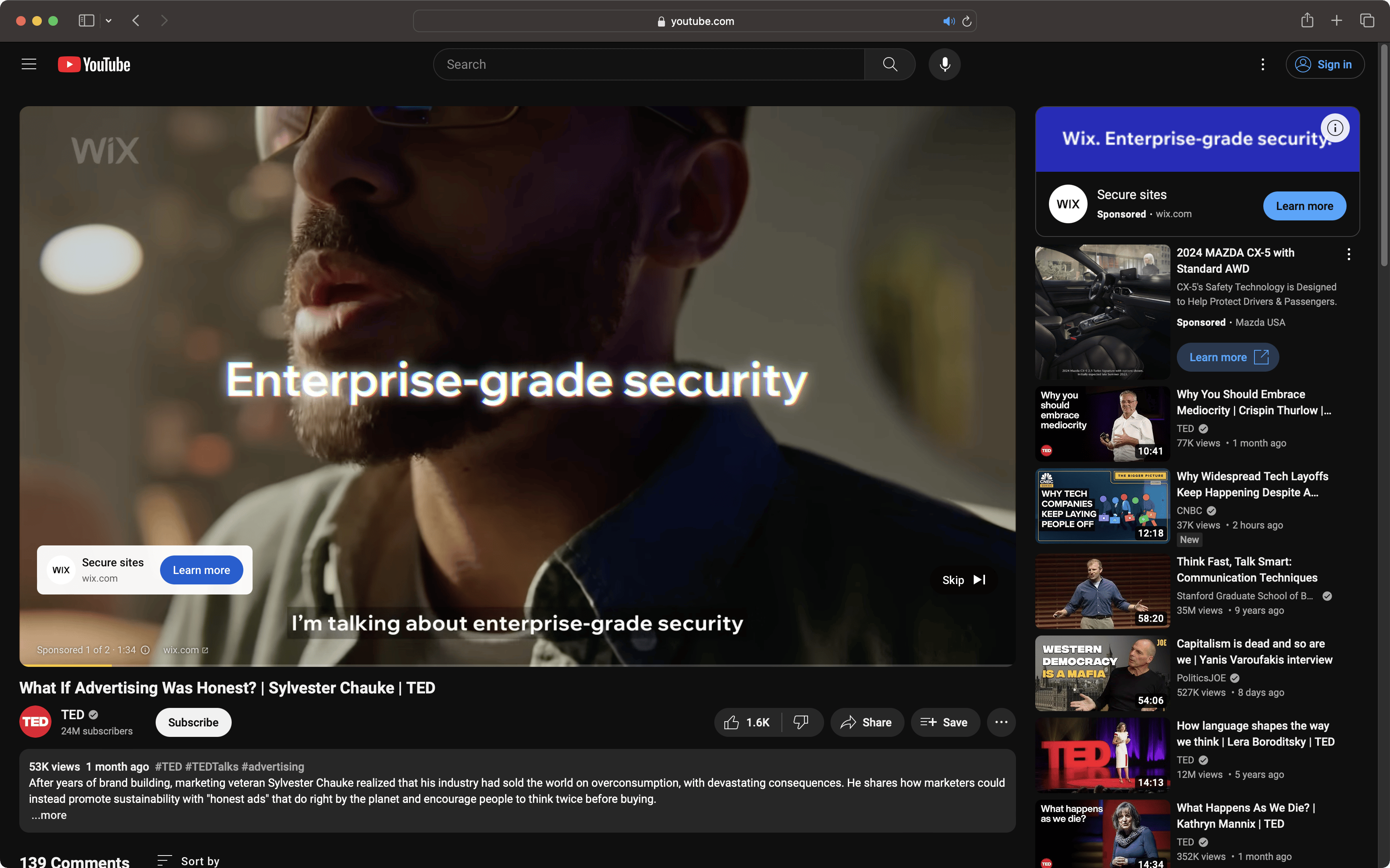Viewport: 1390px width, 868px height.
Task: Open the YouTube hamburger guide menu
Action: point(29,64)
